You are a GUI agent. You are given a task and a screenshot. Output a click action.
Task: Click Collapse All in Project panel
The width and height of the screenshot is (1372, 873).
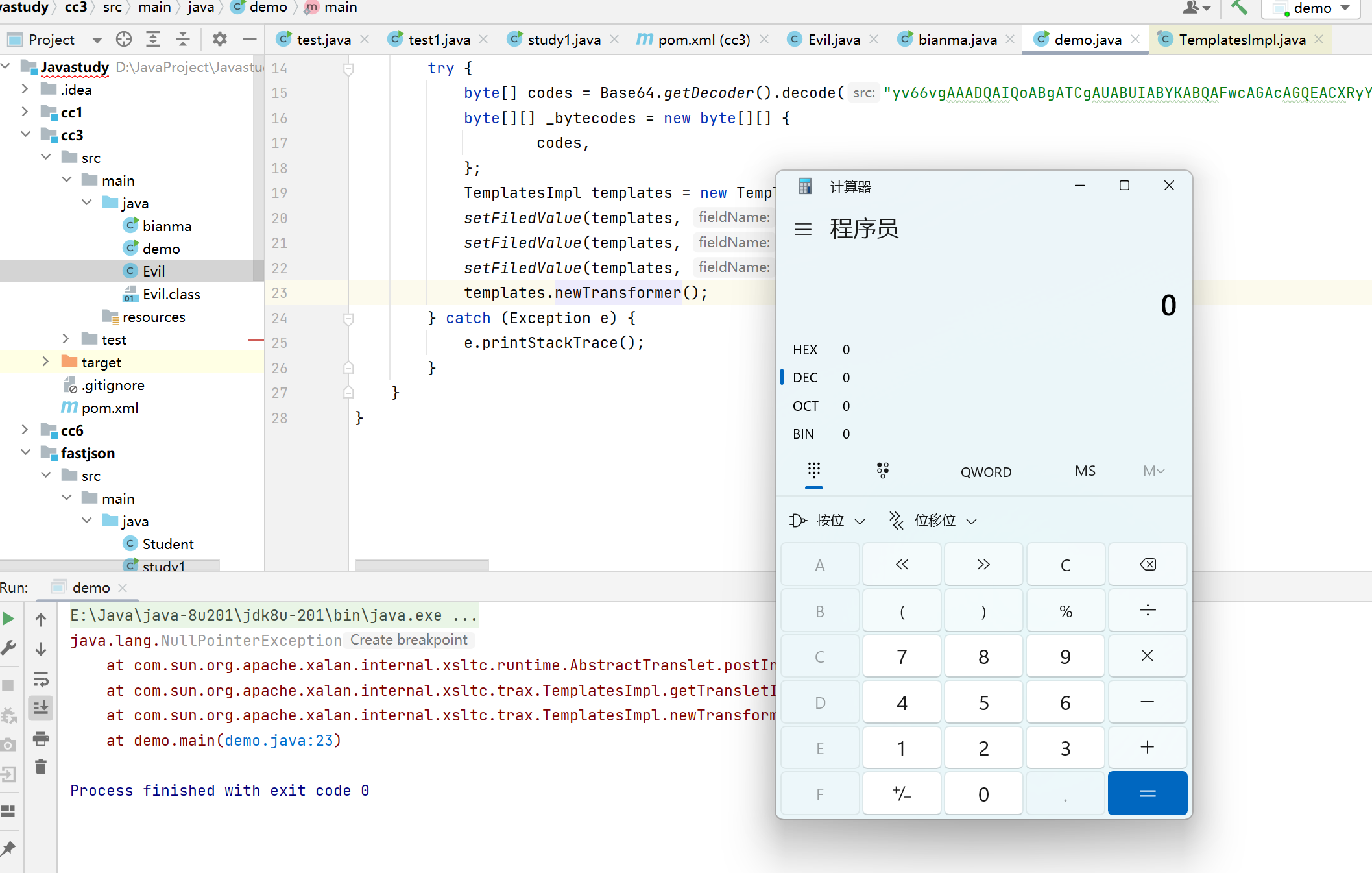pos(183,40)
